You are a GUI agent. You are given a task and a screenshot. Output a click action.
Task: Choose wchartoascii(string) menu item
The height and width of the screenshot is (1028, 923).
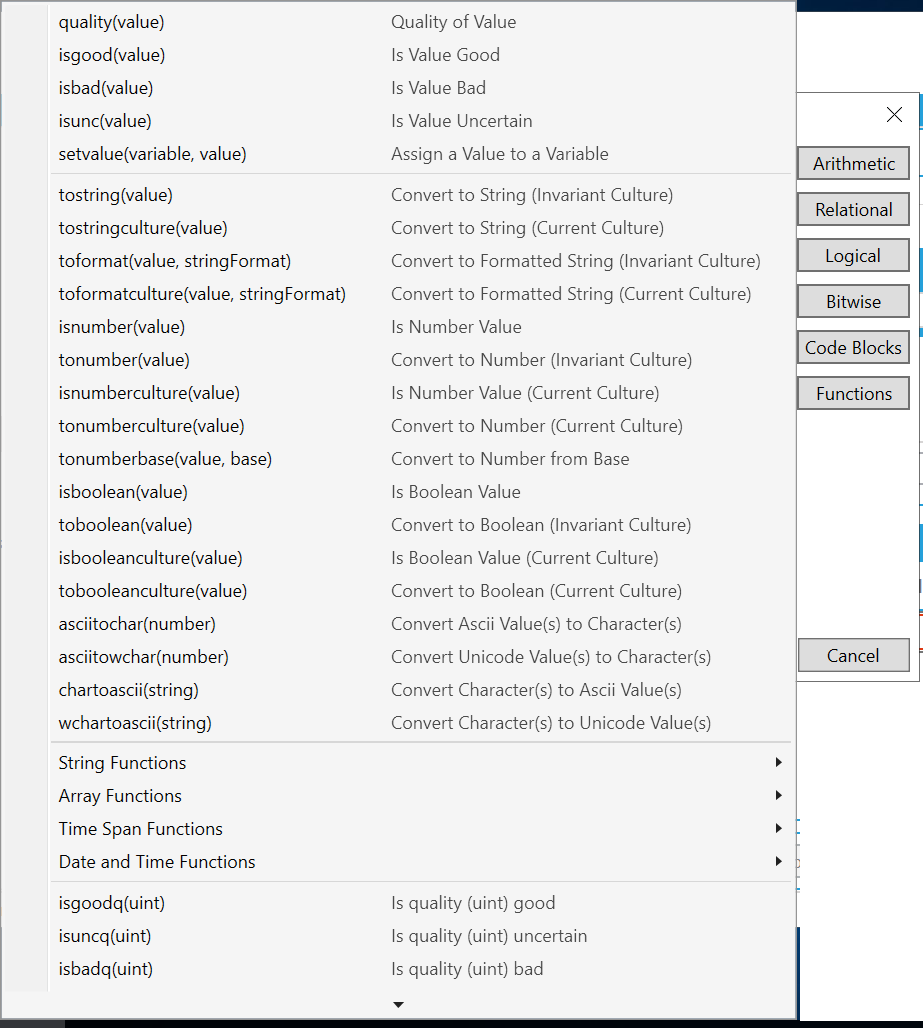pyautogui.click(x=135, y=723)
